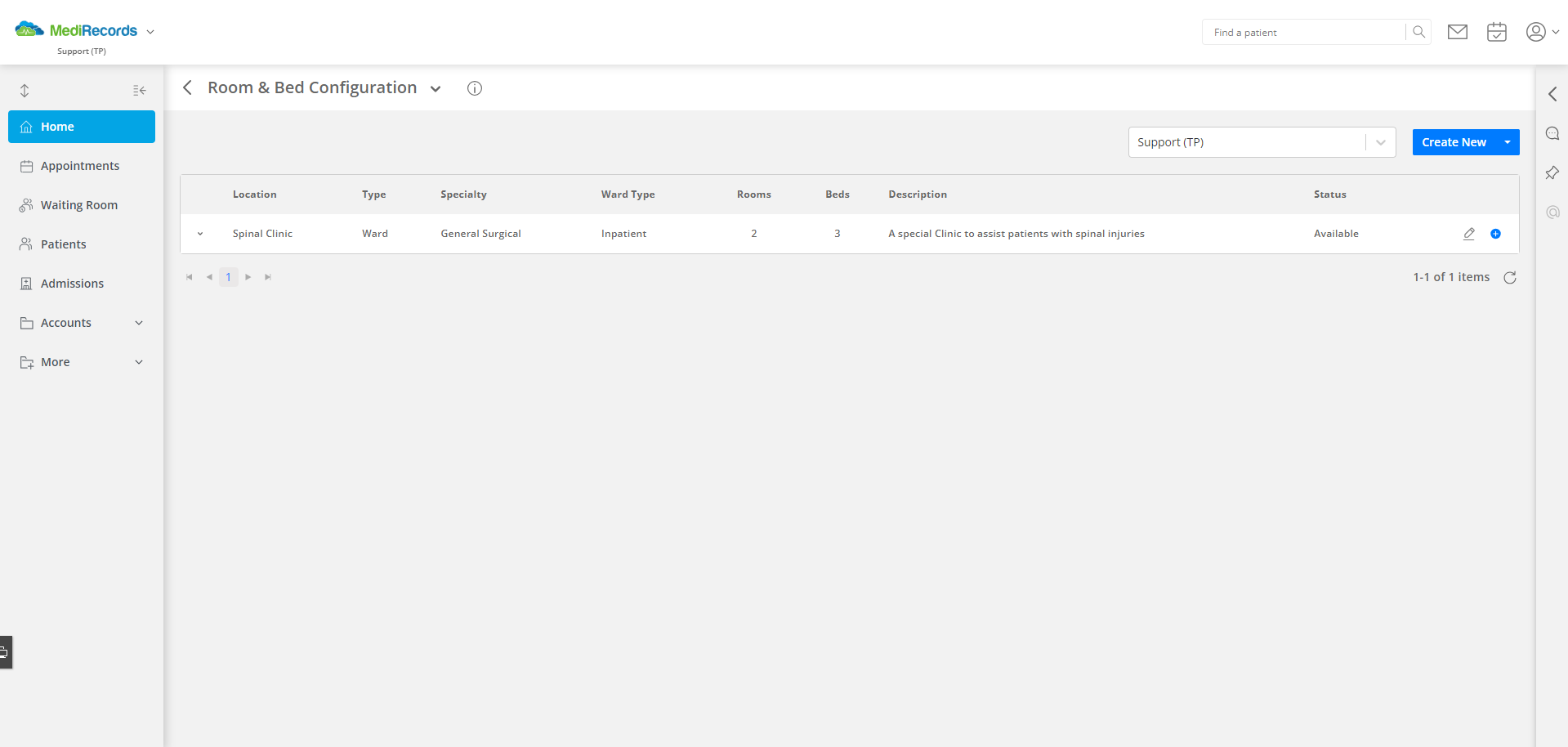Click the Create New button
1568x747 pixels.
pyautogui.click(x=1454, y=142)
